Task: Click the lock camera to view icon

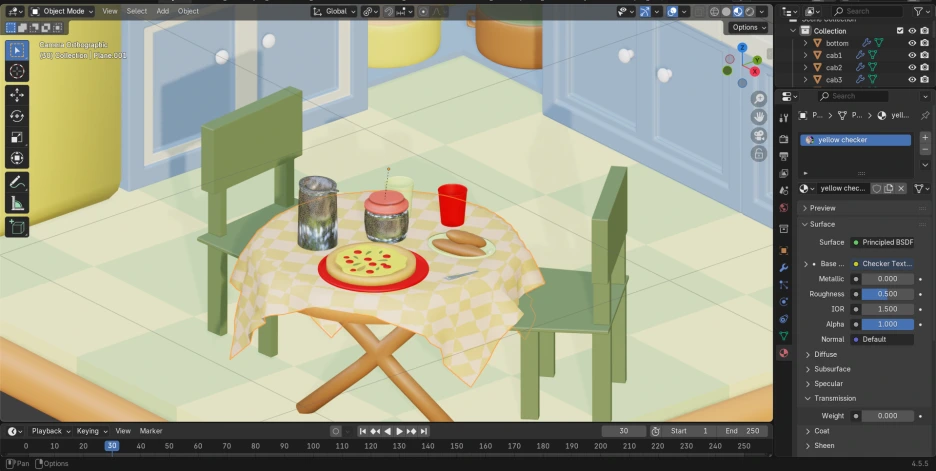Action: point(759,153)
